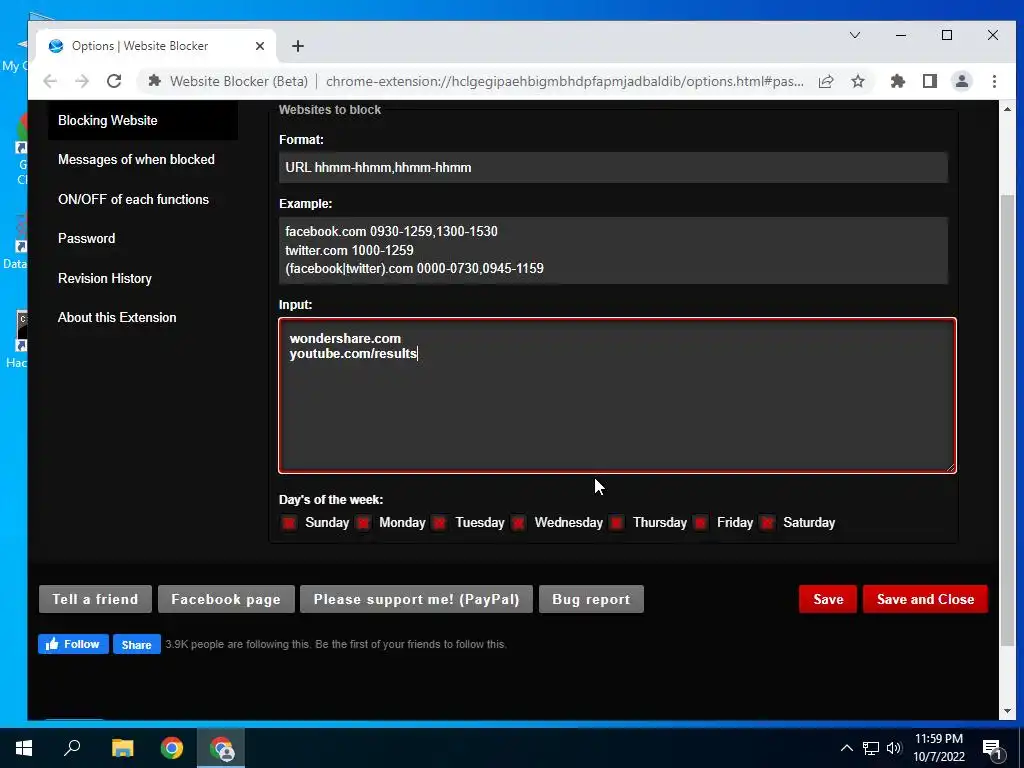Image resolution: width=1024 pixels, height=768 pixels.
Task: Click inside the Input websites textarea
Action: [617, 395]
